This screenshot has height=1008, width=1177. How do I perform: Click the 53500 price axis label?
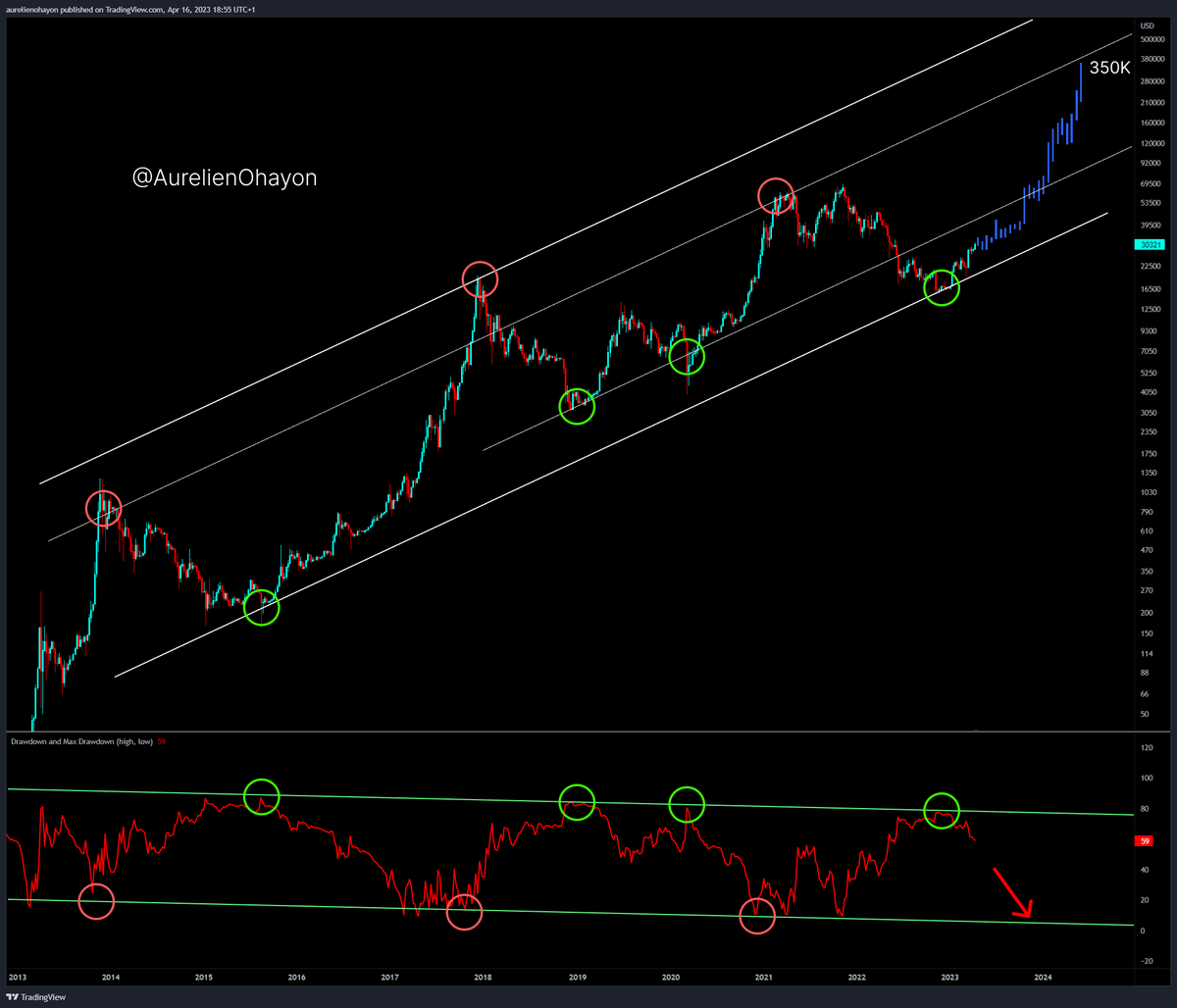tap(1151, 203)
